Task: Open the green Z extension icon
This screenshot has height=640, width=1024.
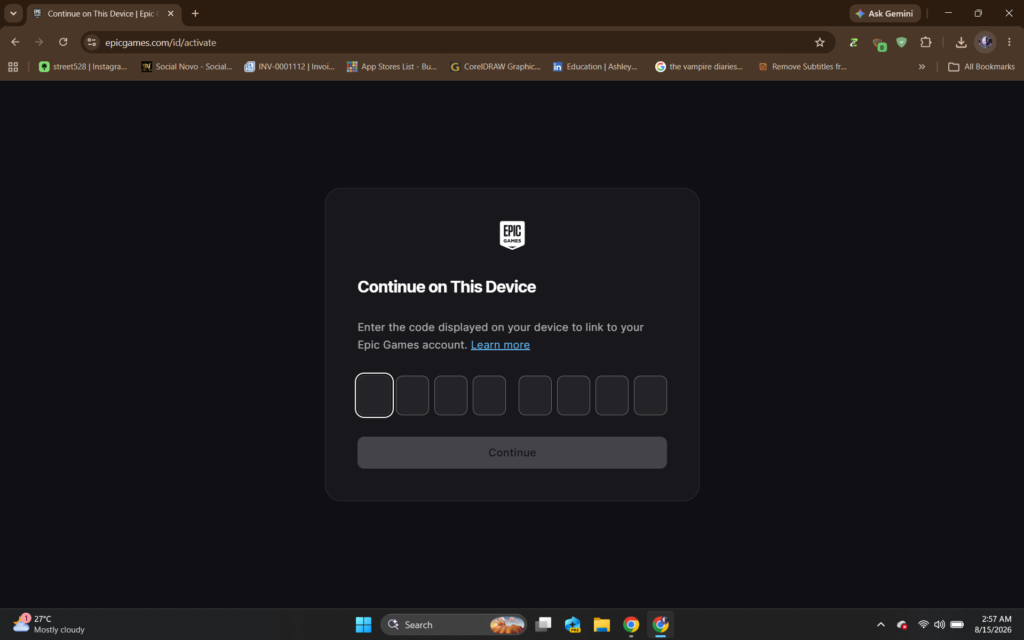Action: 854,42
